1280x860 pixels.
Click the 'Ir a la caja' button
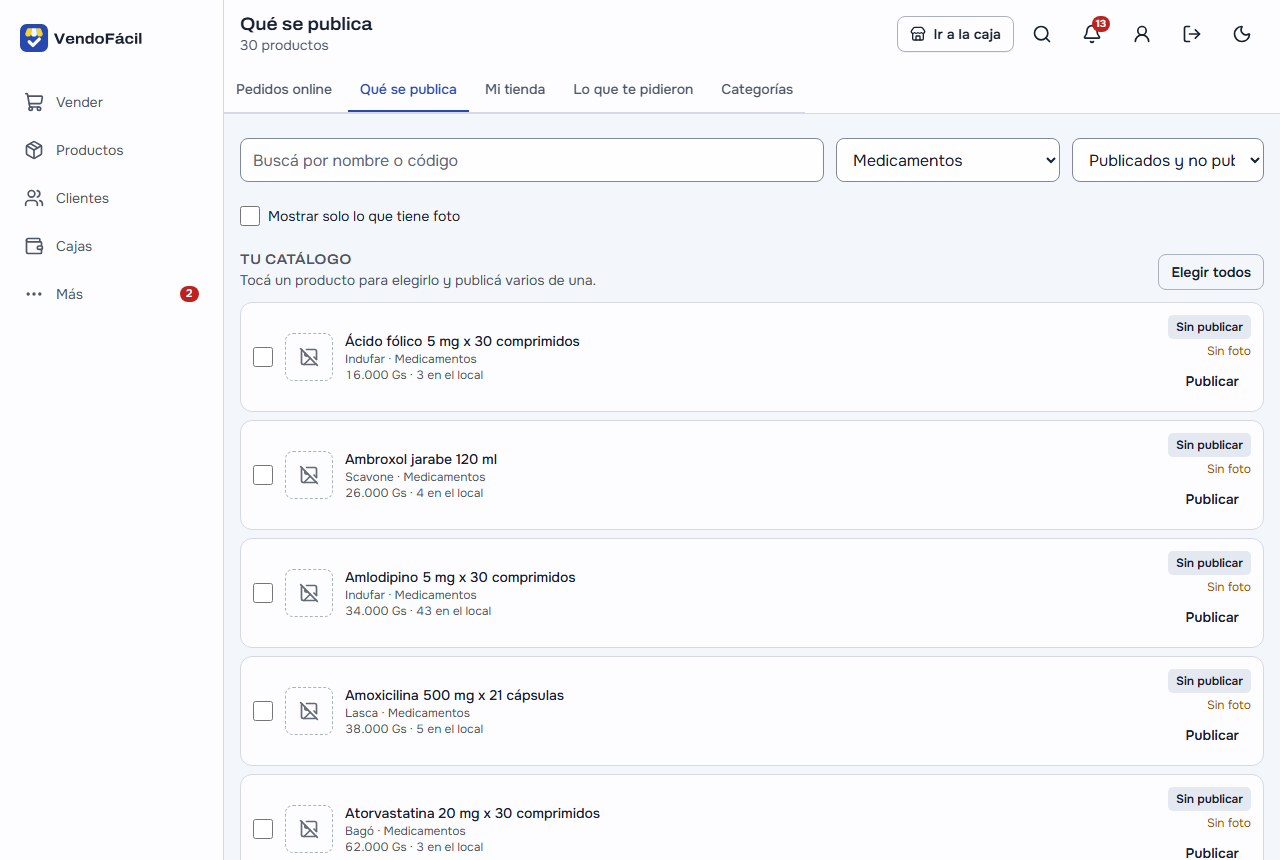tap(955, 34)
